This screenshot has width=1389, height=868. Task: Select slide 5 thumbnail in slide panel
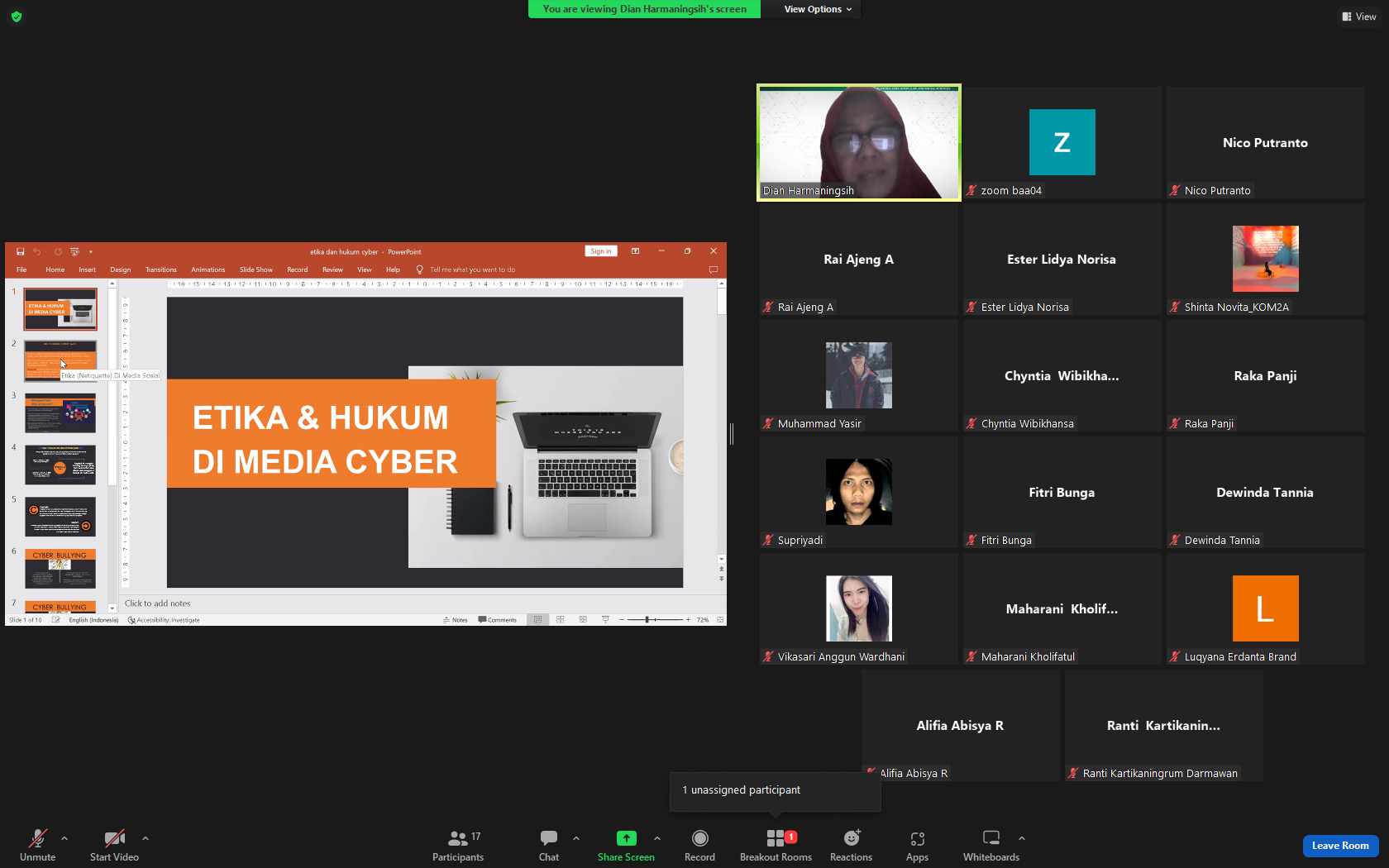pos(60,517)
